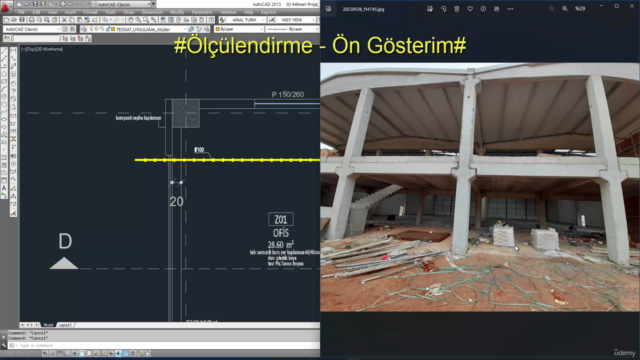Click Workspace Settings gear icon

65,29
